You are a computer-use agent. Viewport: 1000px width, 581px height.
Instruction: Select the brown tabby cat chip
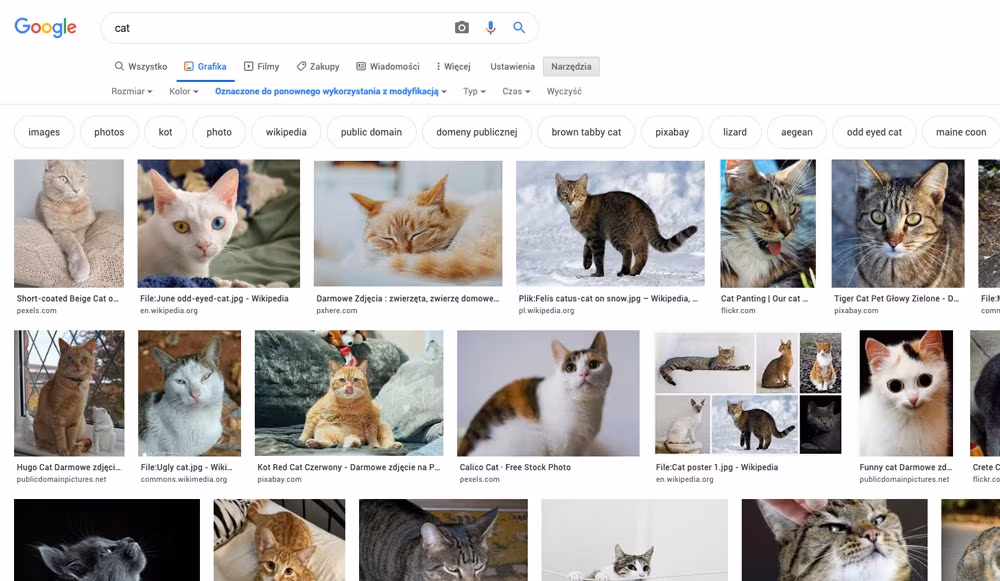pyautogui.click(x=586, y=132)
